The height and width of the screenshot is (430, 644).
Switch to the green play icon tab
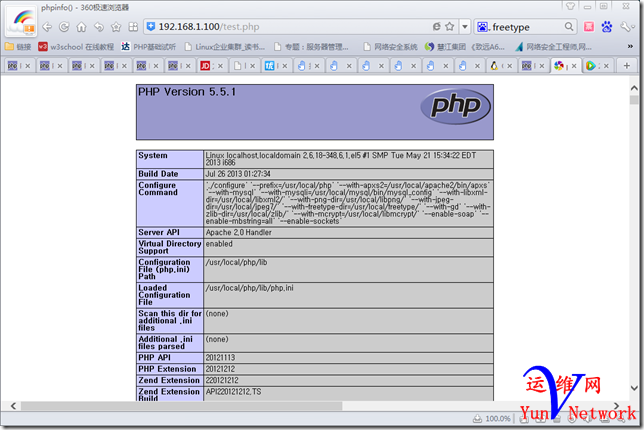pos(591,66)
